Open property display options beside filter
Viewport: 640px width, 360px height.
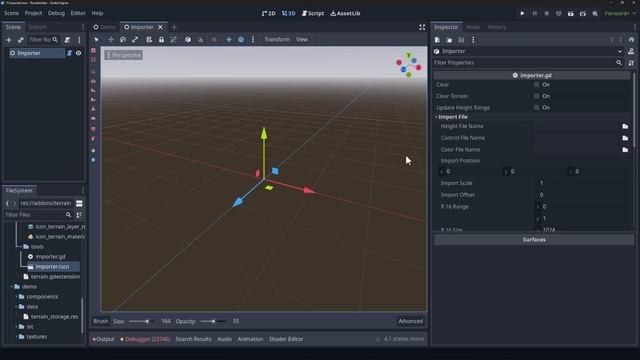tap(631, 63)
